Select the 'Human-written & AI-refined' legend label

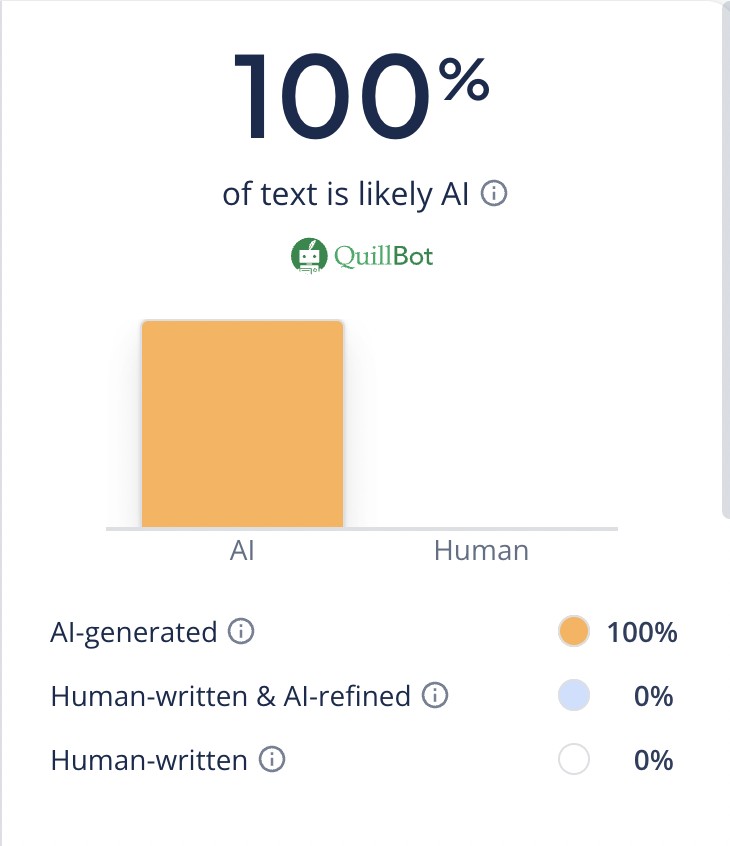[x=231, y=696]
